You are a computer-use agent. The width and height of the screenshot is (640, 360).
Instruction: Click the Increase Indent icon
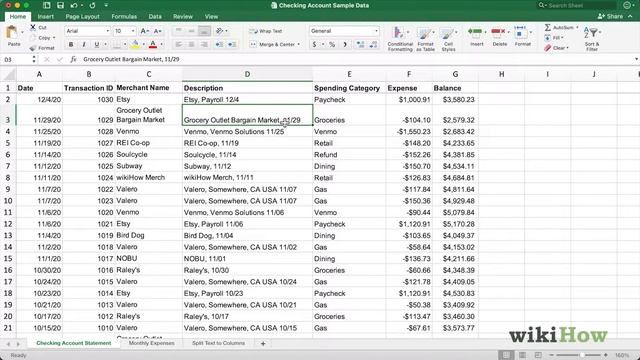(x=232, y=44)
